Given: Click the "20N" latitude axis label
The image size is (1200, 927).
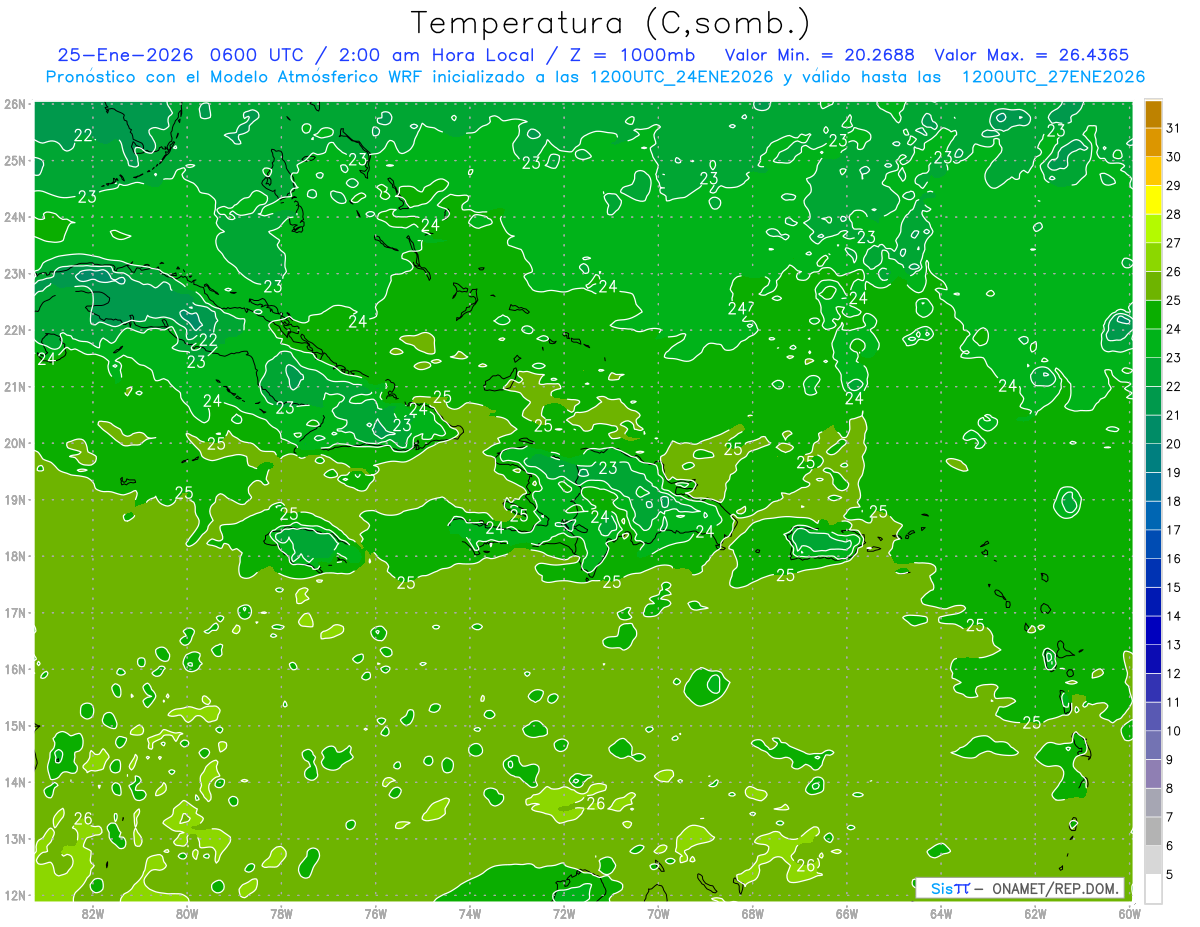Looking at the screenshot, I should (x=14, y=443).
